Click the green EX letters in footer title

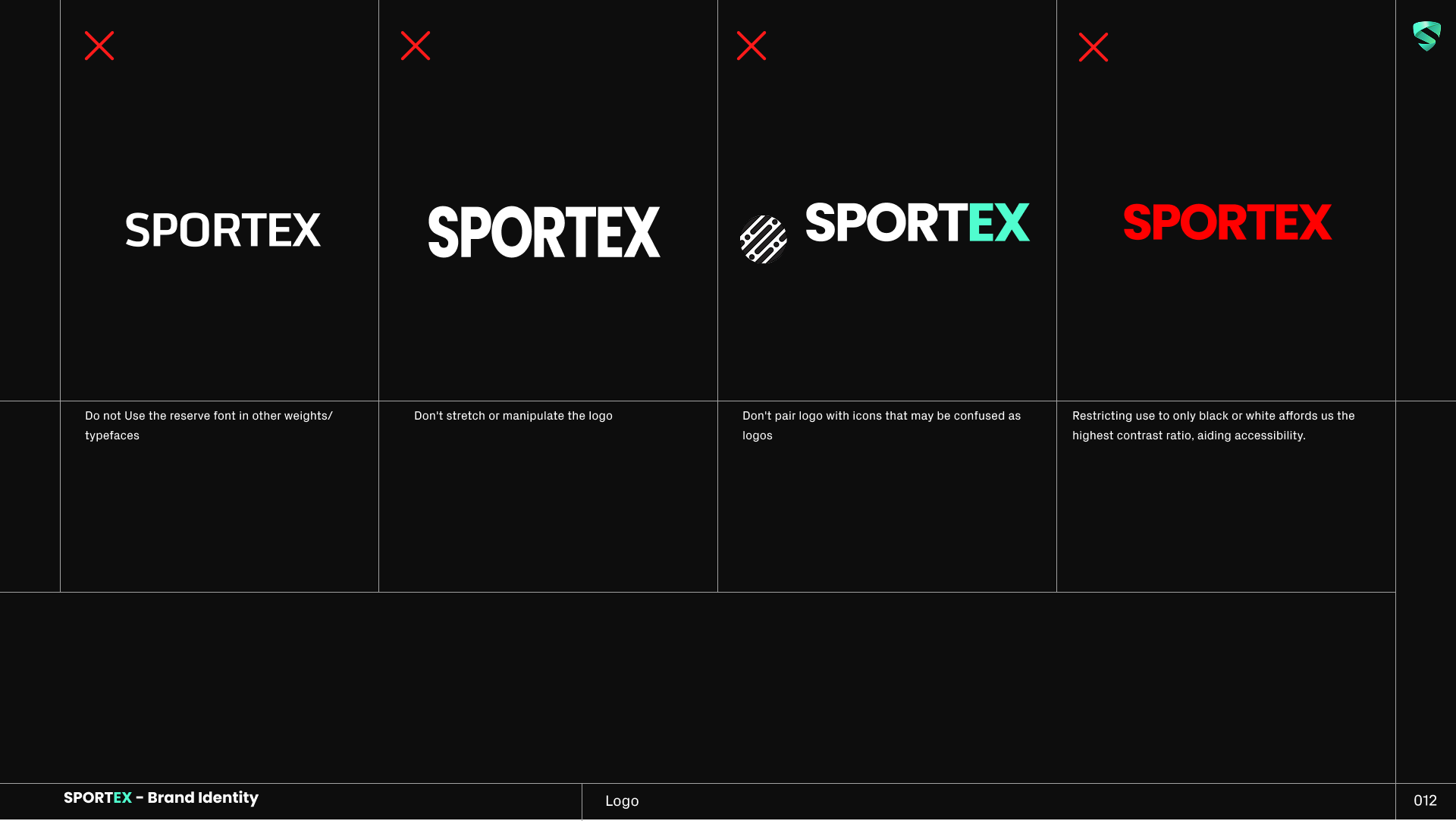click(123, 797)
